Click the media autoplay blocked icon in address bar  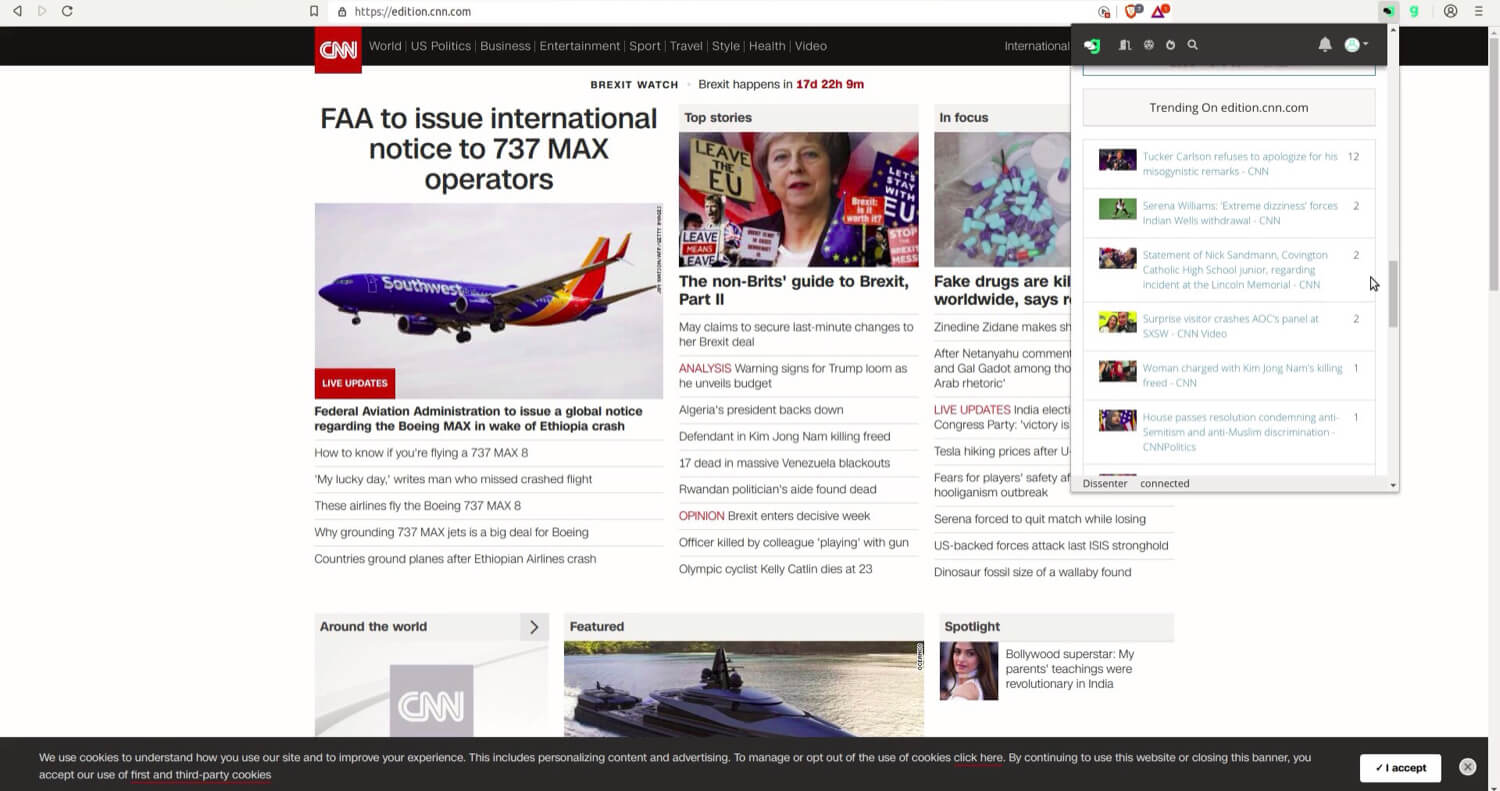pyautogui.click(x=1104, y=12)
